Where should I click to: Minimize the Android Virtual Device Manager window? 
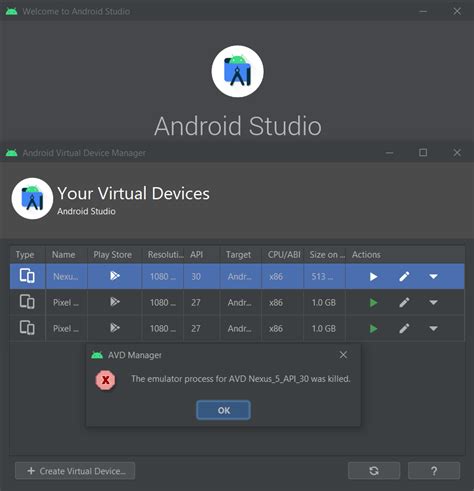(x=389, y=153)
